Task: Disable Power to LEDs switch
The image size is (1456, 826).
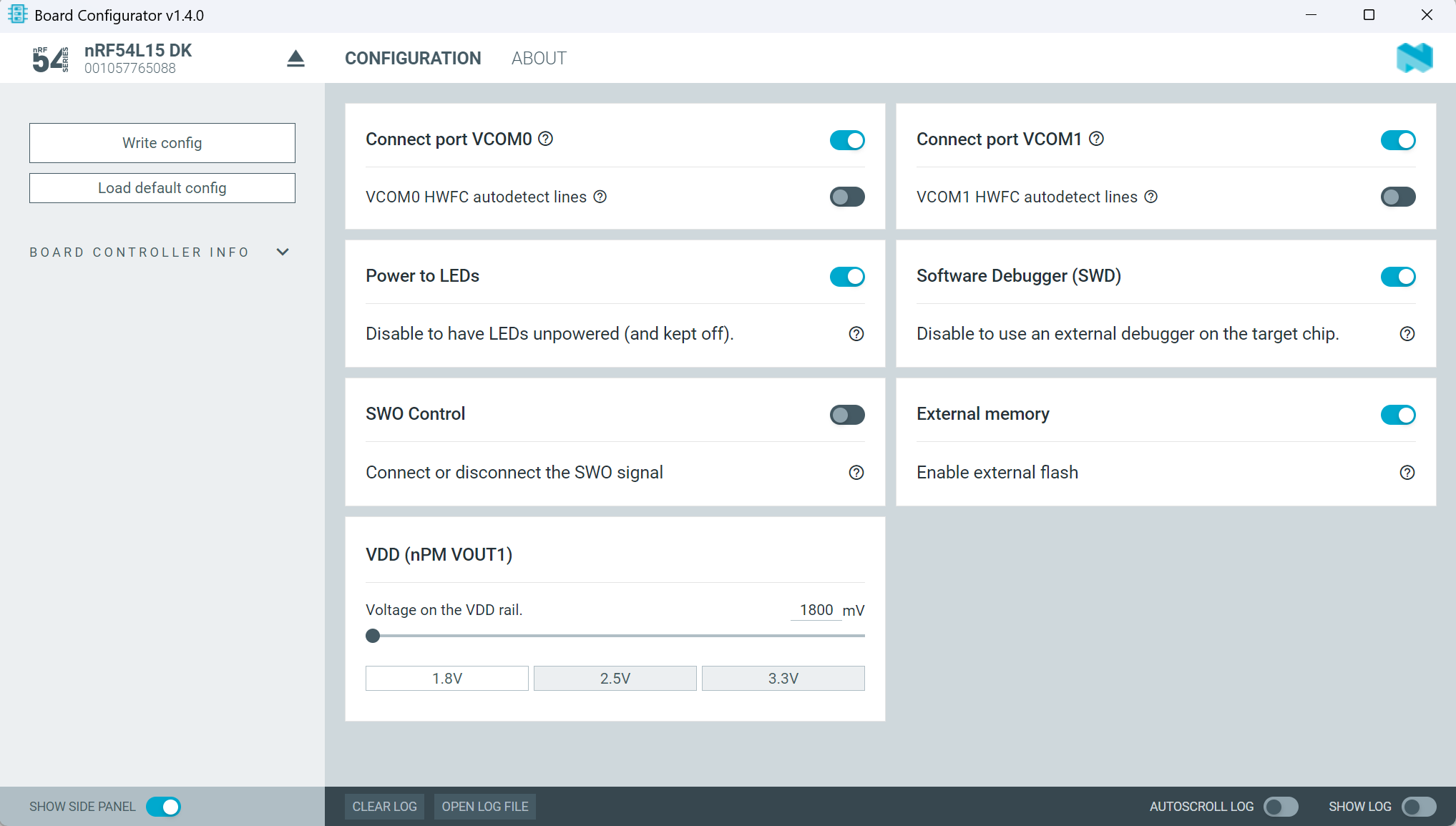Action: pyautogui.click(x=847, y=277)
